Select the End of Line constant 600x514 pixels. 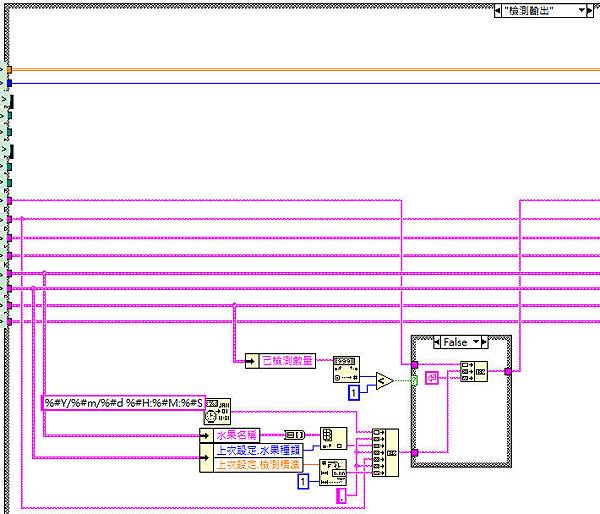pyautogui.click(x=432, y=378)
